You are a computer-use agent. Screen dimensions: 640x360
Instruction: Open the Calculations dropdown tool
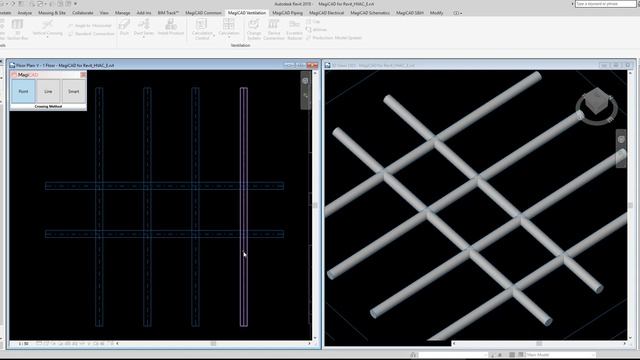pos(229,29)
